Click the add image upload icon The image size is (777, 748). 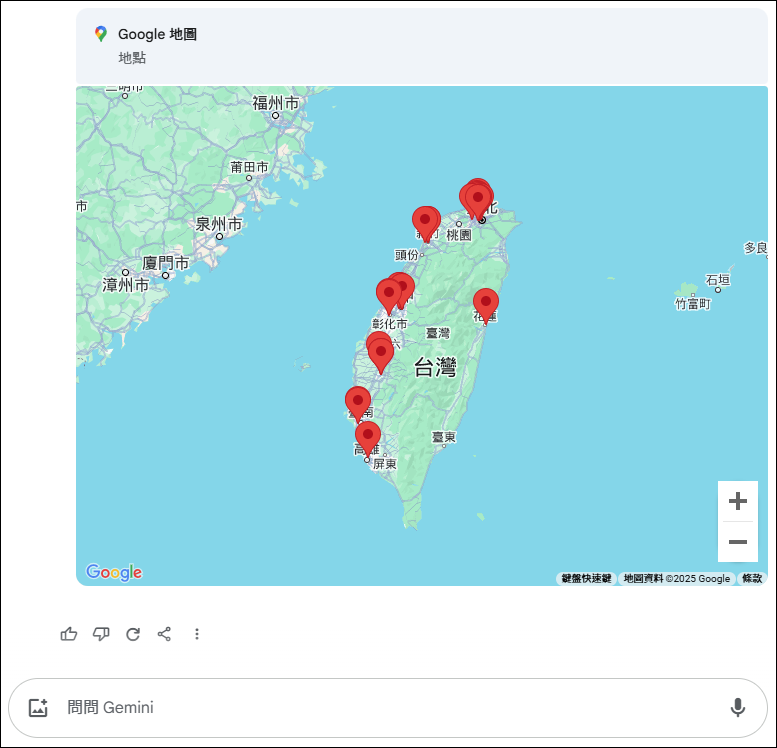point(38,707)
